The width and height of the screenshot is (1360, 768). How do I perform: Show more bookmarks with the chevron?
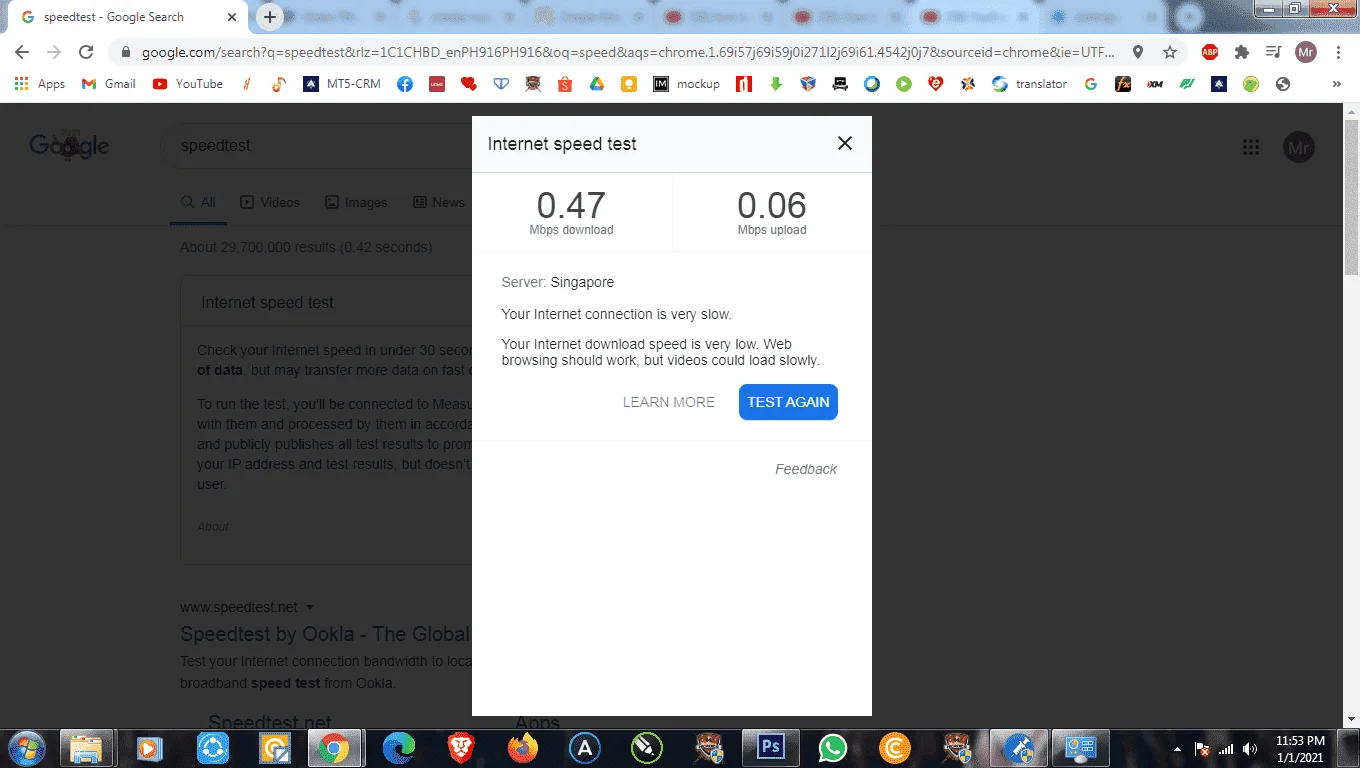click(1337, 84)
